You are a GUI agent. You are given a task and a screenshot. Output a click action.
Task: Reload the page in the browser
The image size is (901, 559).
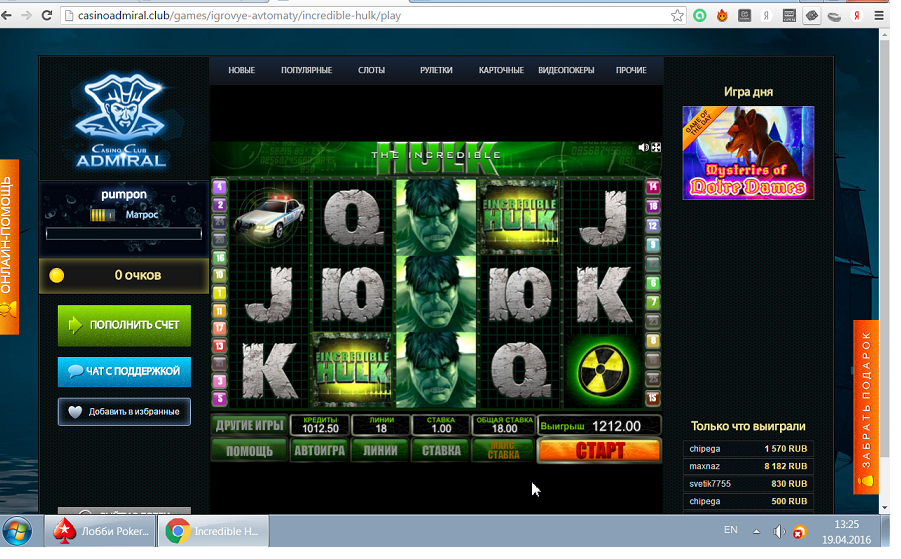[47, 16]
